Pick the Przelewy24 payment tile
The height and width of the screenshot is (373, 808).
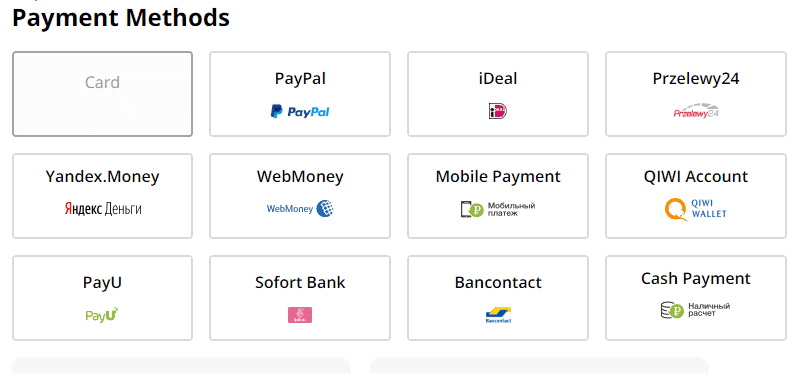click(x=696, y=94)
